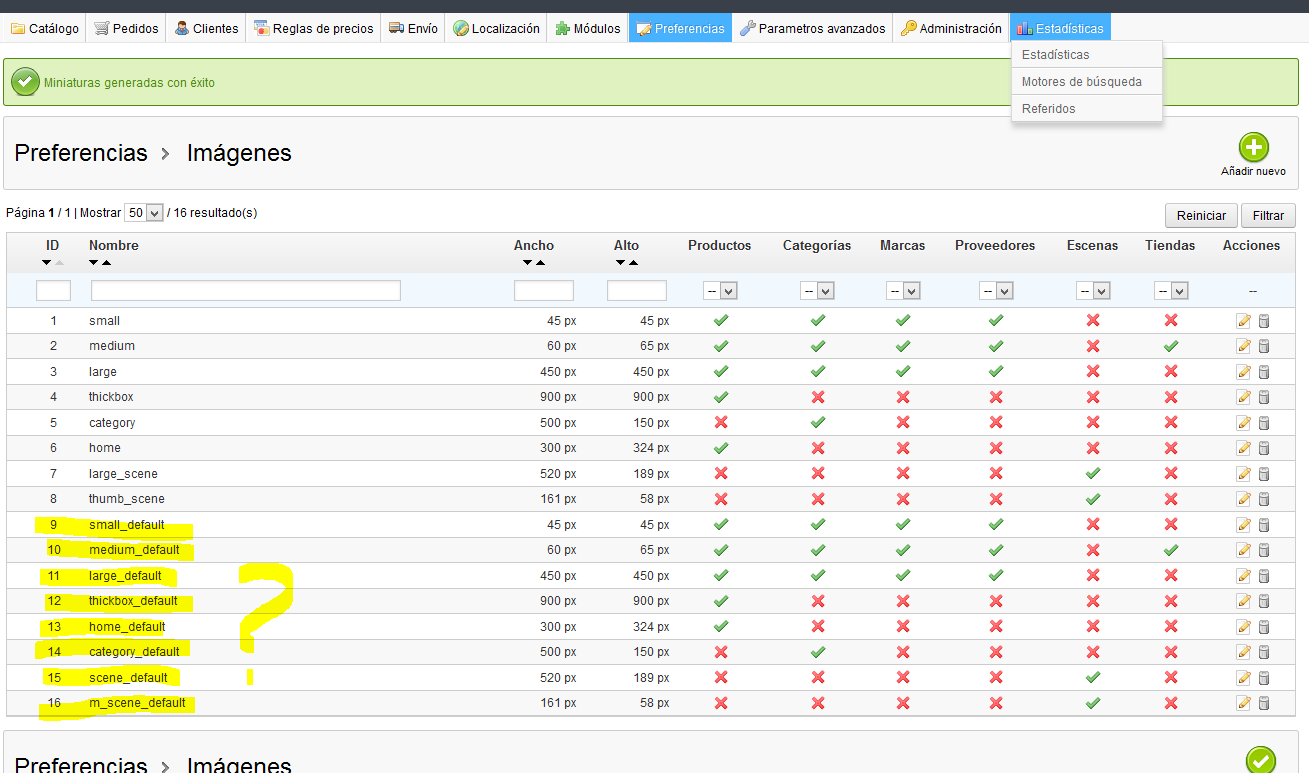Open the Módulos menu tab
1309x773 pixels.
[587, 29]
